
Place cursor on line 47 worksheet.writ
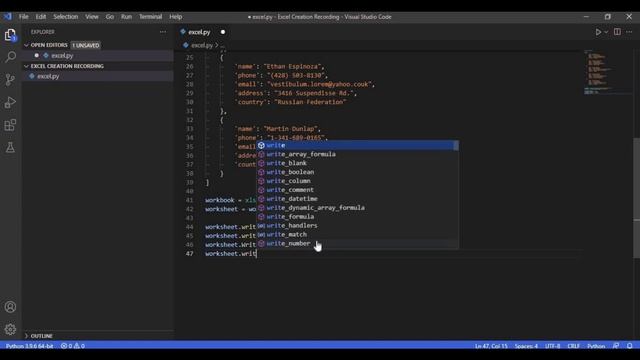231,253
